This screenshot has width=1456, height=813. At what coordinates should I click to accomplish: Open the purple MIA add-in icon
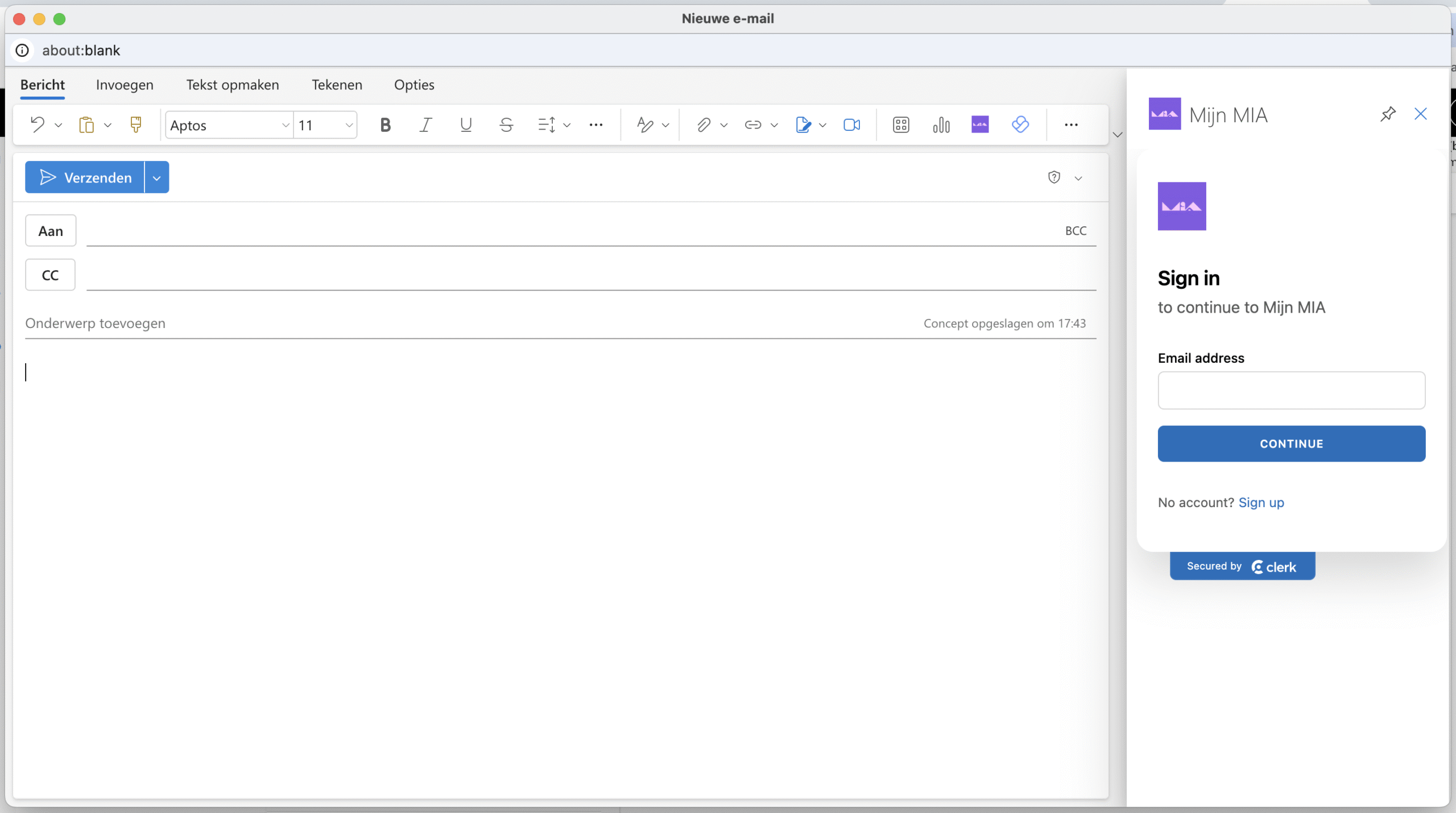tap(980, 125)
